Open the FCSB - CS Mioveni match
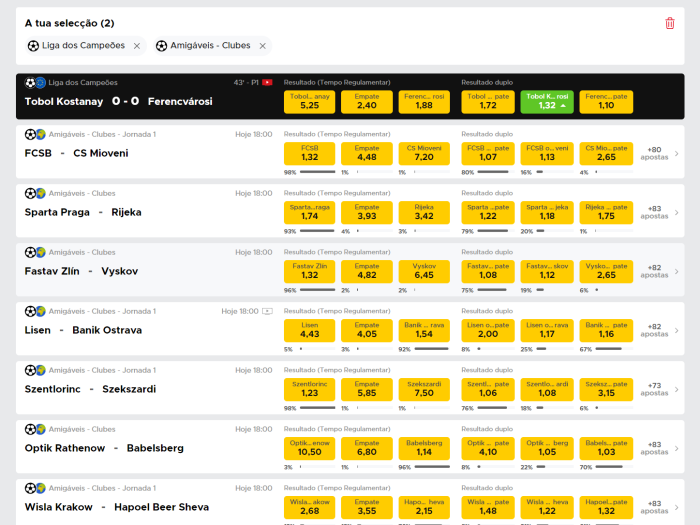 (x=76, y=154)
